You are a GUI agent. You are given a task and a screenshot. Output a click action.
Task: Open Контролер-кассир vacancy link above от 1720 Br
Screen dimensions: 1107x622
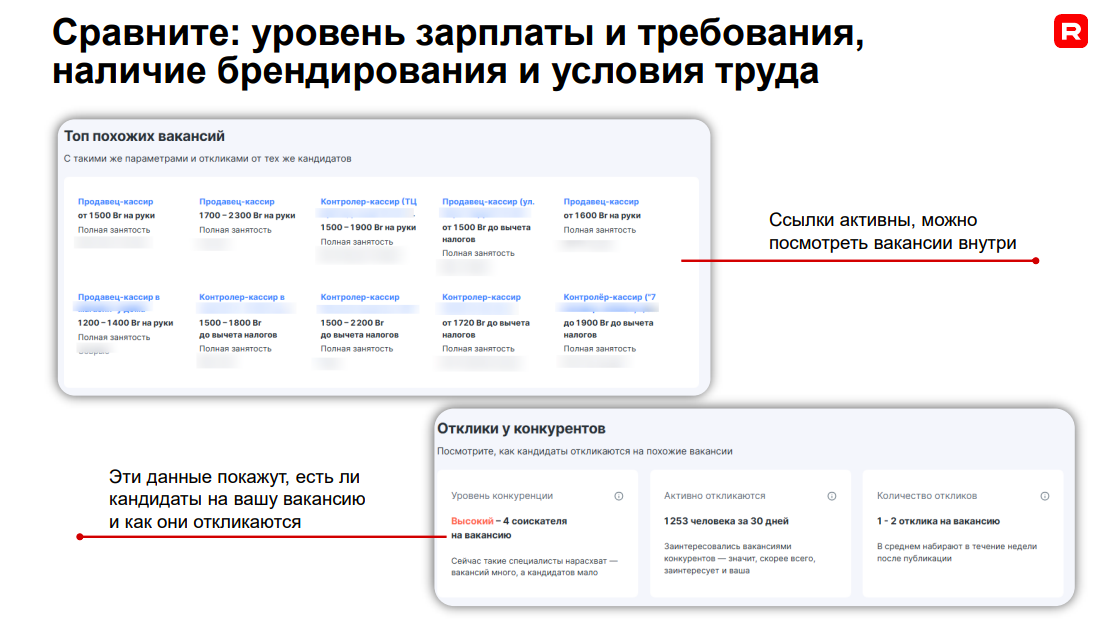(x=481, y=297)
